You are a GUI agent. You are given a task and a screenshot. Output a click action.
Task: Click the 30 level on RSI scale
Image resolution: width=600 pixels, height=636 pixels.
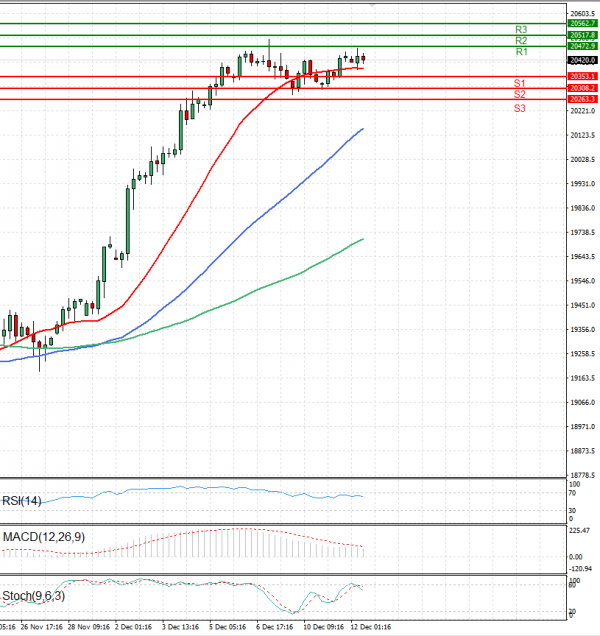click(x=572, y=511)
